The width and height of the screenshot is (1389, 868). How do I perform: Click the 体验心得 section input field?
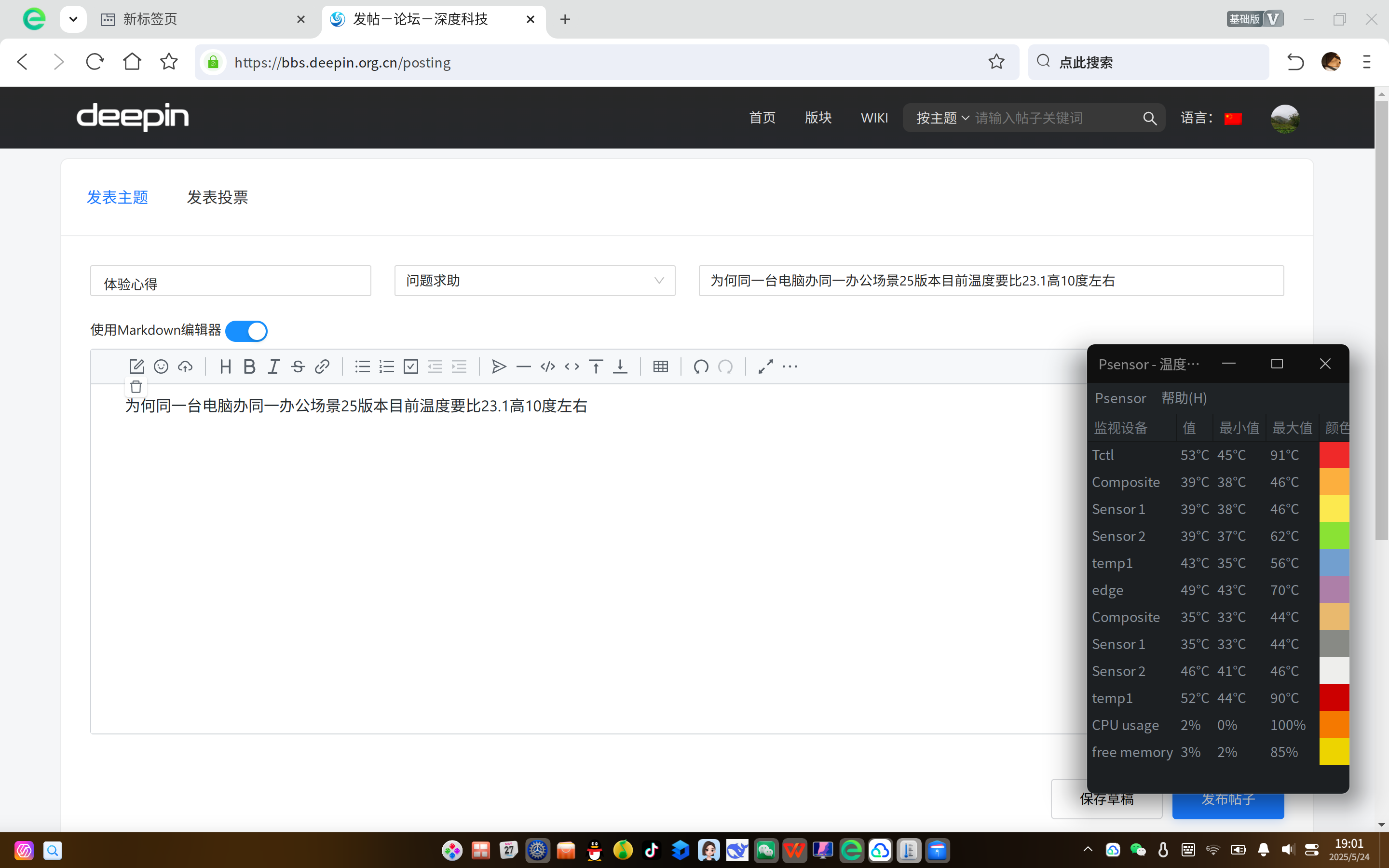[x=231, y=281]
